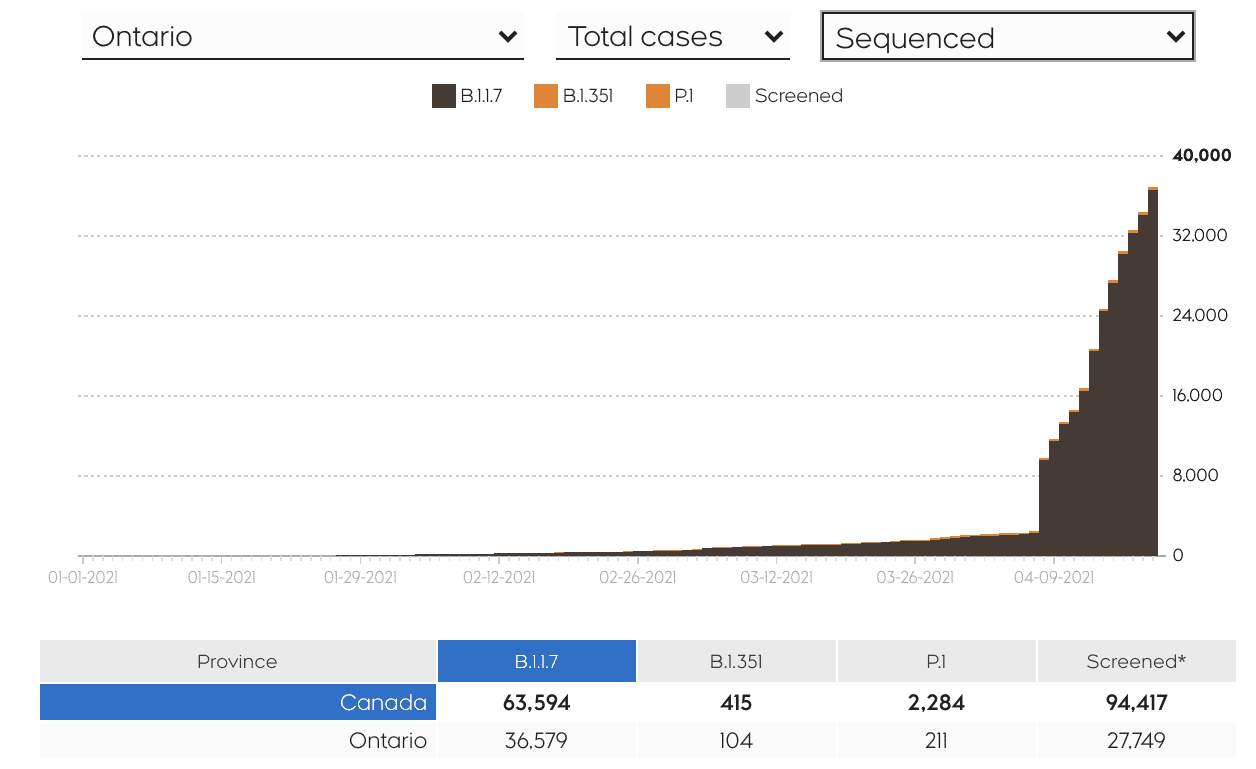This screenshot has width=1256, height=769.
Task: Click Canada's 63,594 B.1.1.7 value
Action: tap(537, 702)
